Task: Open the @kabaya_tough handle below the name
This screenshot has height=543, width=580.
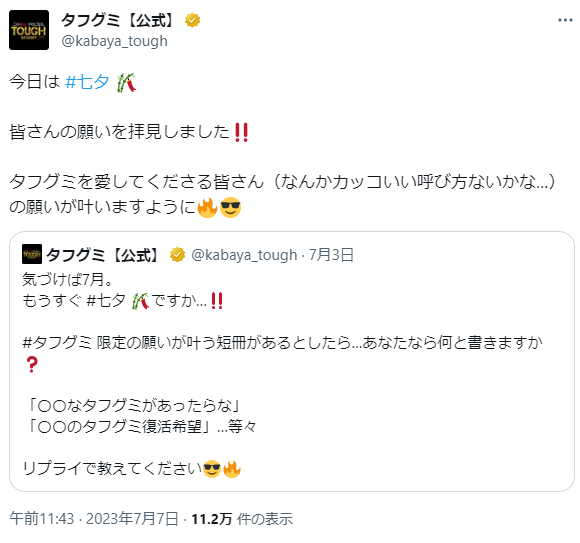Action: point(114,41)
